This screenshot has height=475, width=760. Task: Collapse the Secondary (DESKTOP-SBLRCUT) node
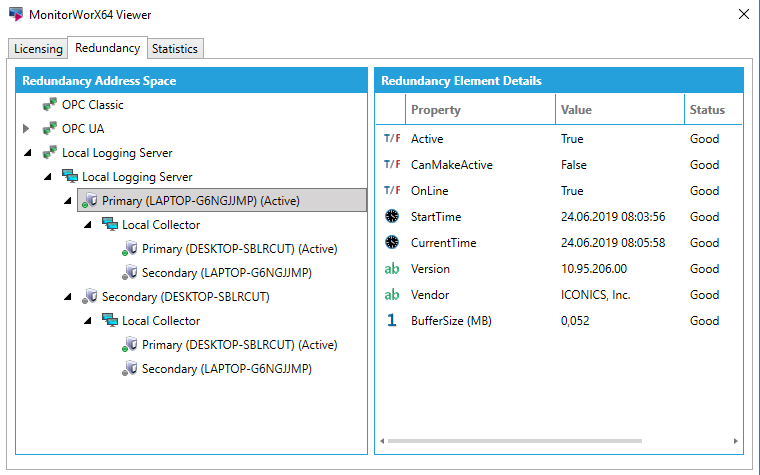(67, 297)
